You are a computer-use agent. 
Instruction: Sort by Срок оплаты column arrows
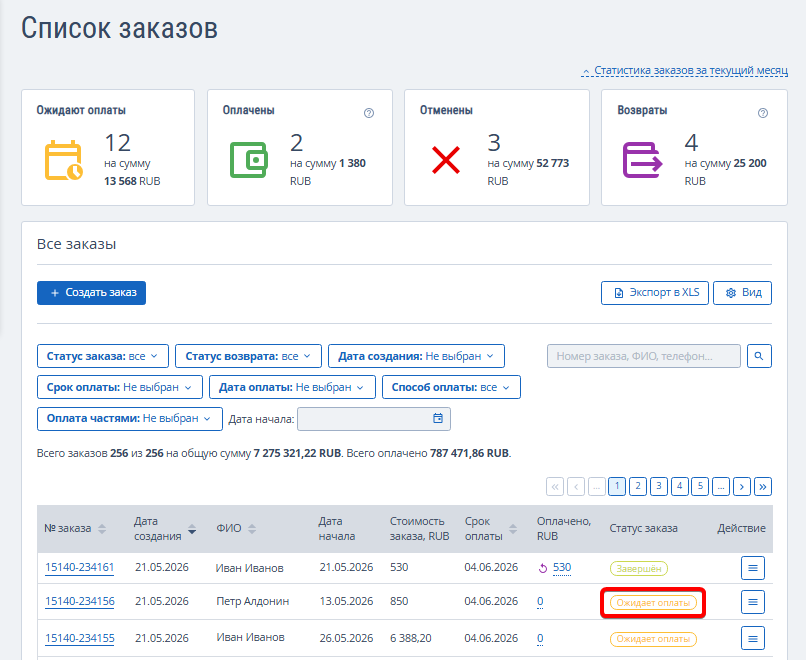[513, 529]
